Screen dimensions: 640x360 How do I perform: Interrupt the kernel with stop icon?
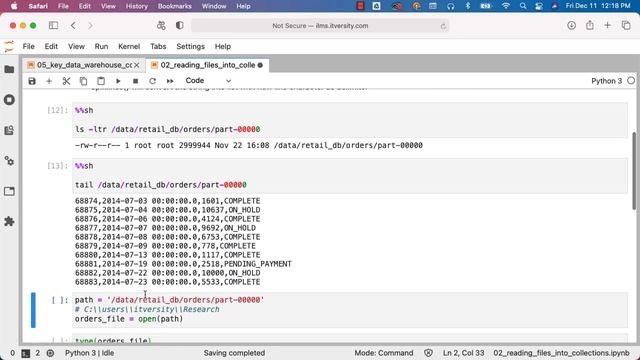(136, 81)
